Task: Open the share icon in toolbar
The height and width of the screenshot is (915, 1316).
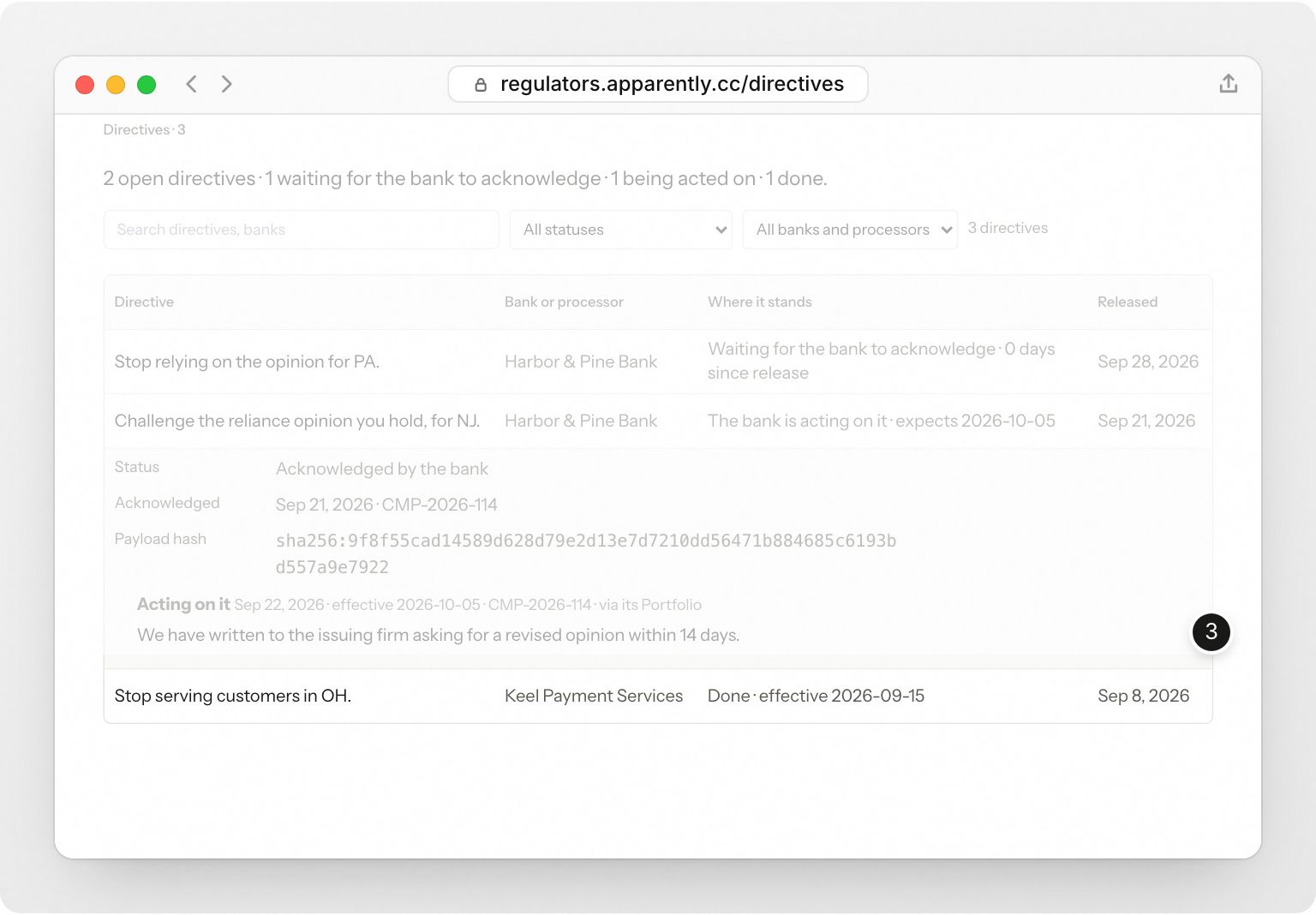Action: point(1228,83)
